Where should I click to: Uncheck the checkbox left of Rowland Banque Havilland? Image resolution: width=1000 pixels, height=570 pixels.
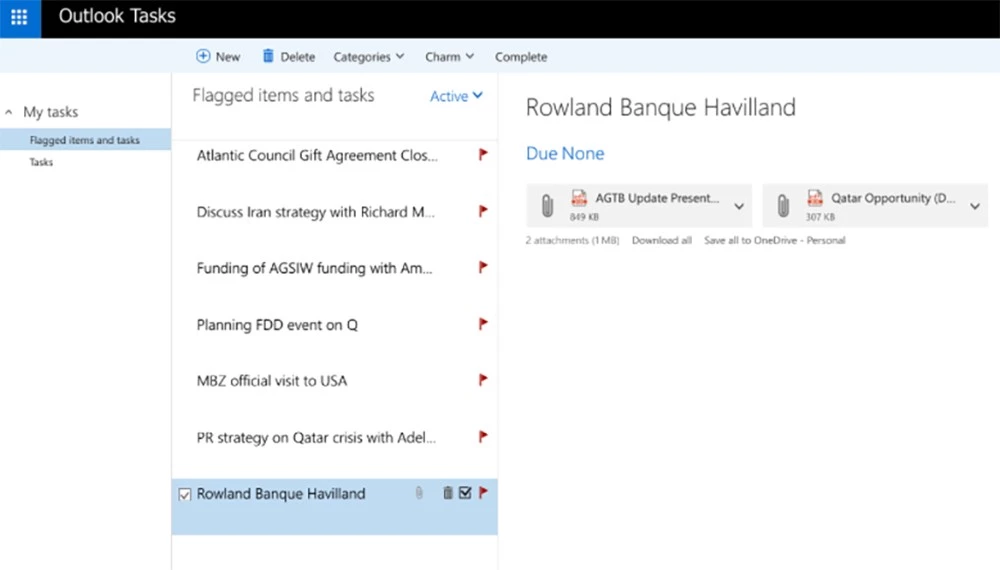[x=184, y=494]
